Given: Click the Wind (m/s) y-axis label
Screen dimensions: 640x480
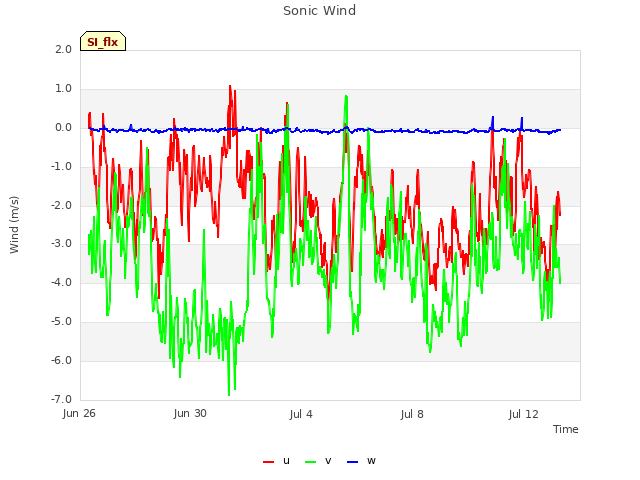Looking at the screenshot, I should pos(14,225).
